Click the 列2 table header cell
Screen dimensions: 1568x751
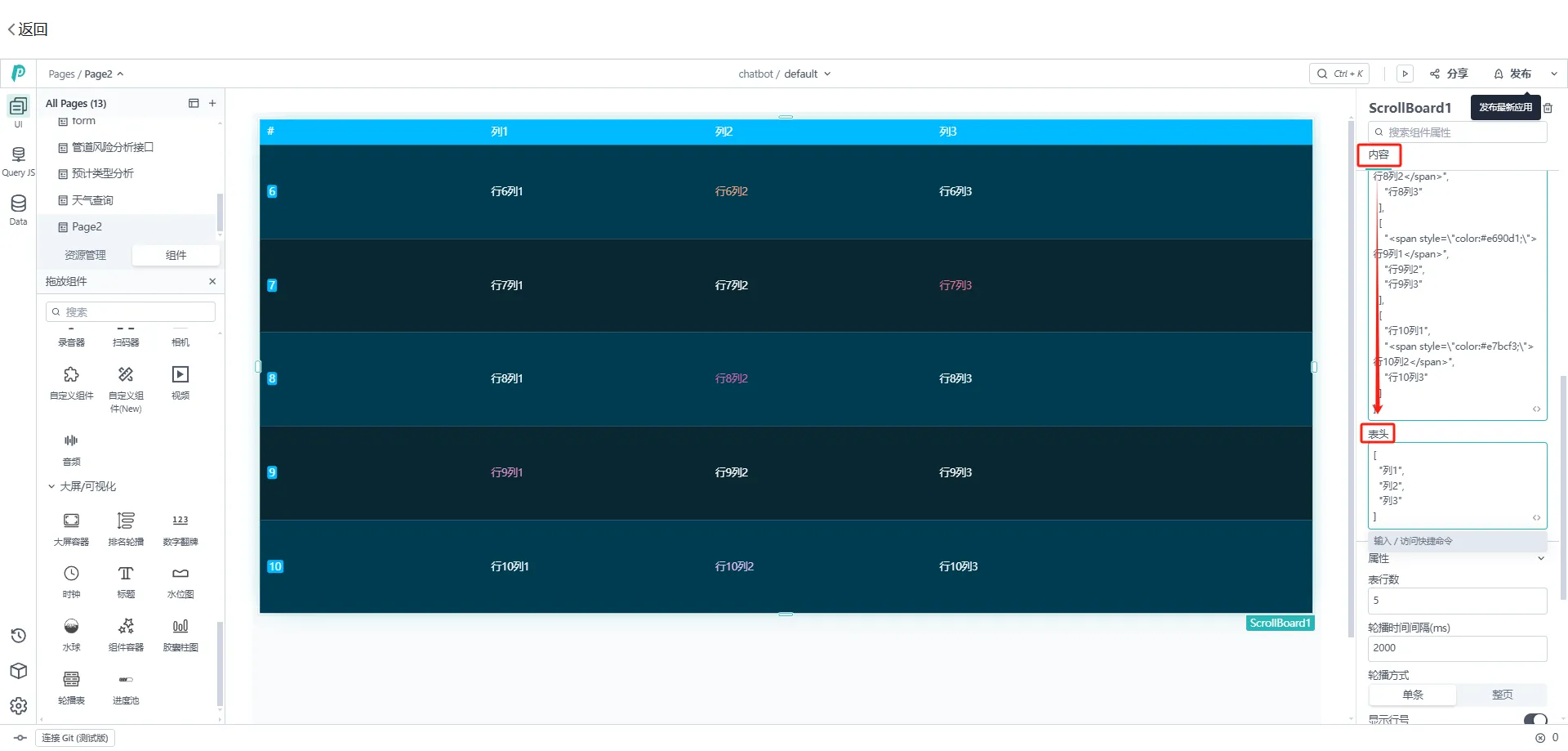[724, 132]
